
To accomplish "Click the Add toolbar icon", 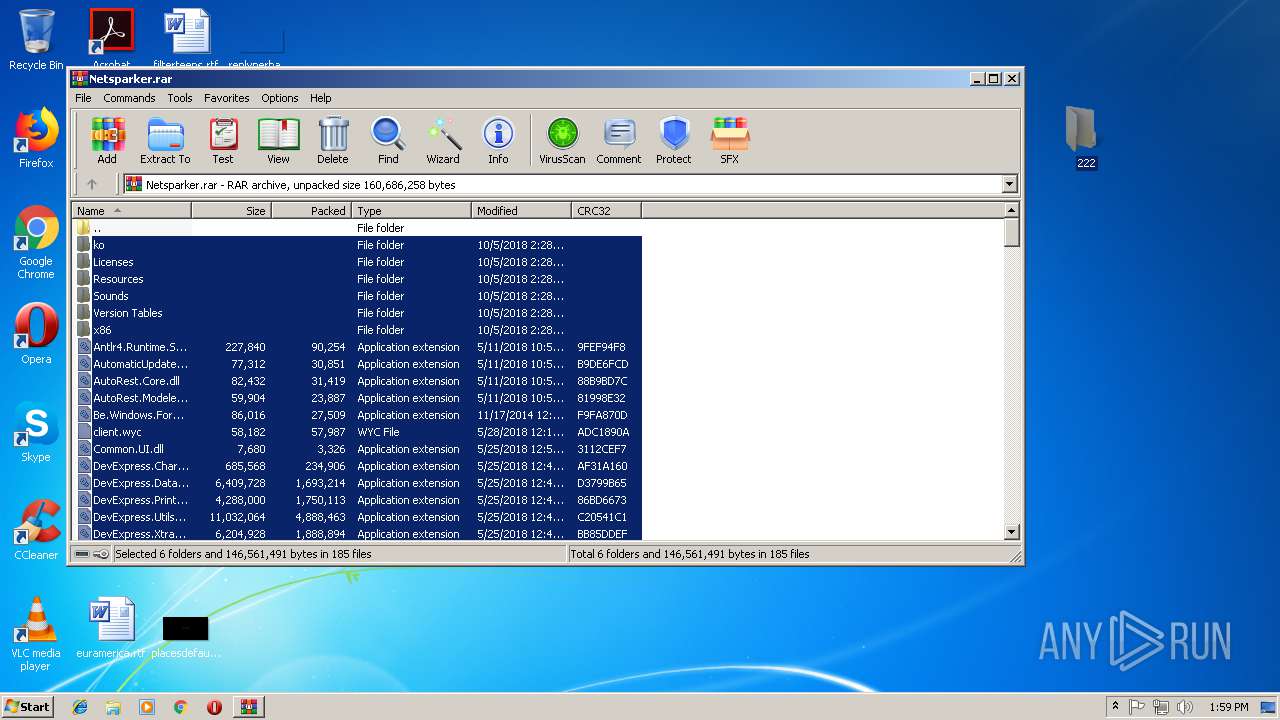I will 107,141.
